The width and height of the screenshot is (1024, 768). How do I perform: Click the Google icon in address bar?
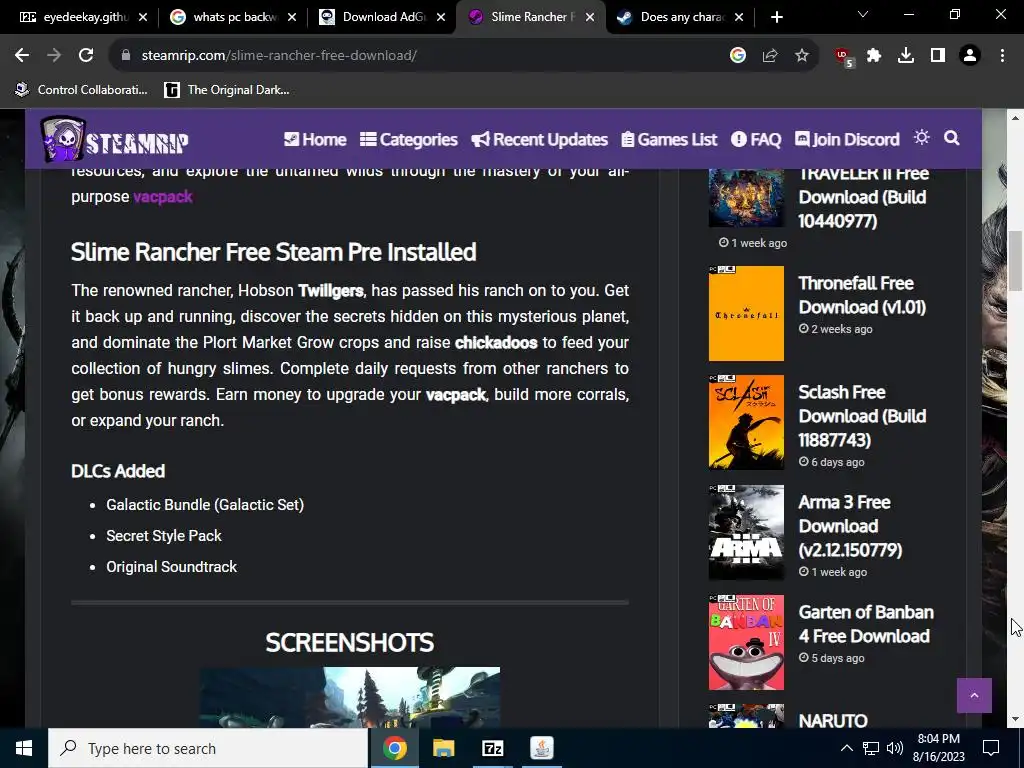click(738, 56)
